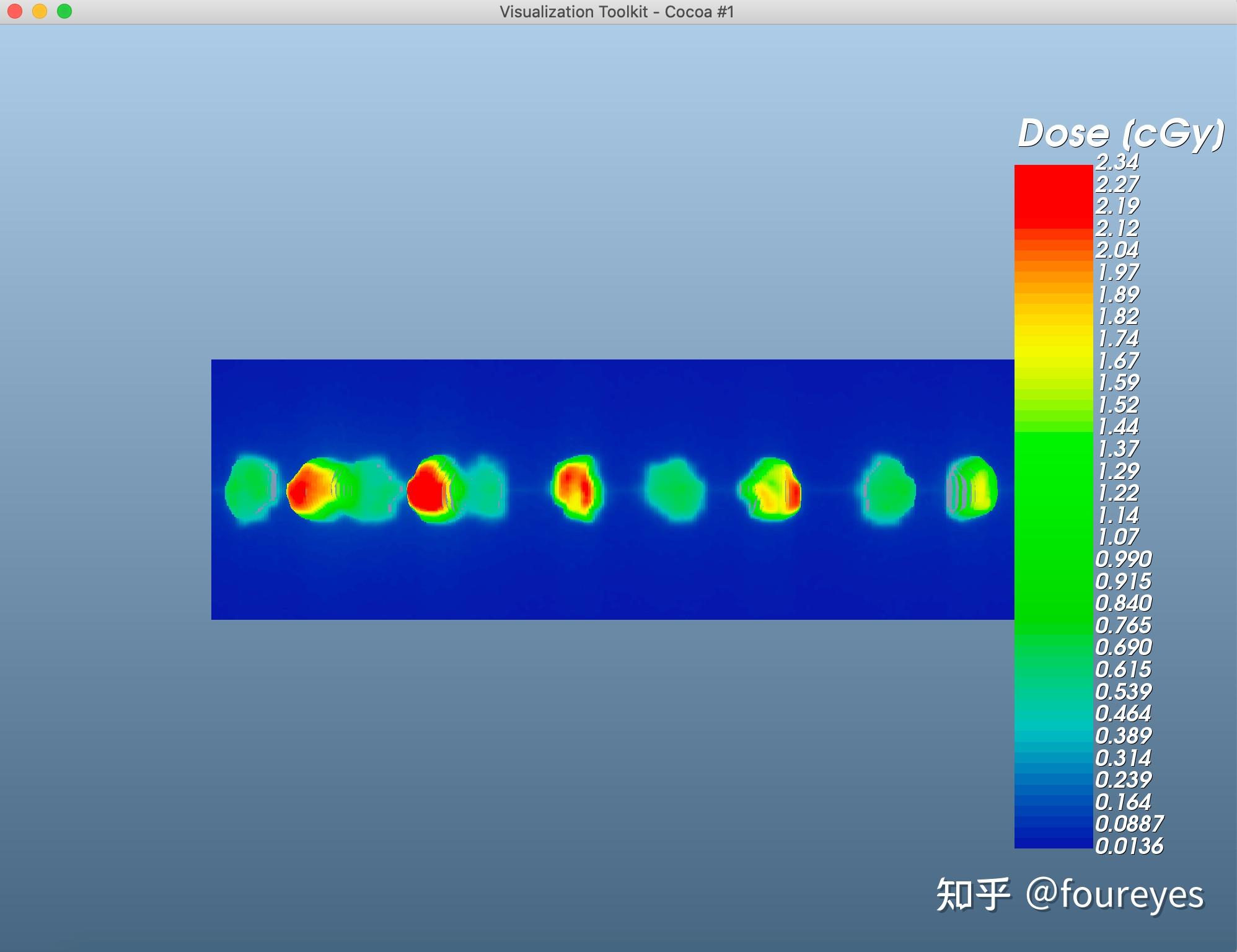Click the 0.539 dose scale label
1237x952 pixels.
(x=1123, y=692)
